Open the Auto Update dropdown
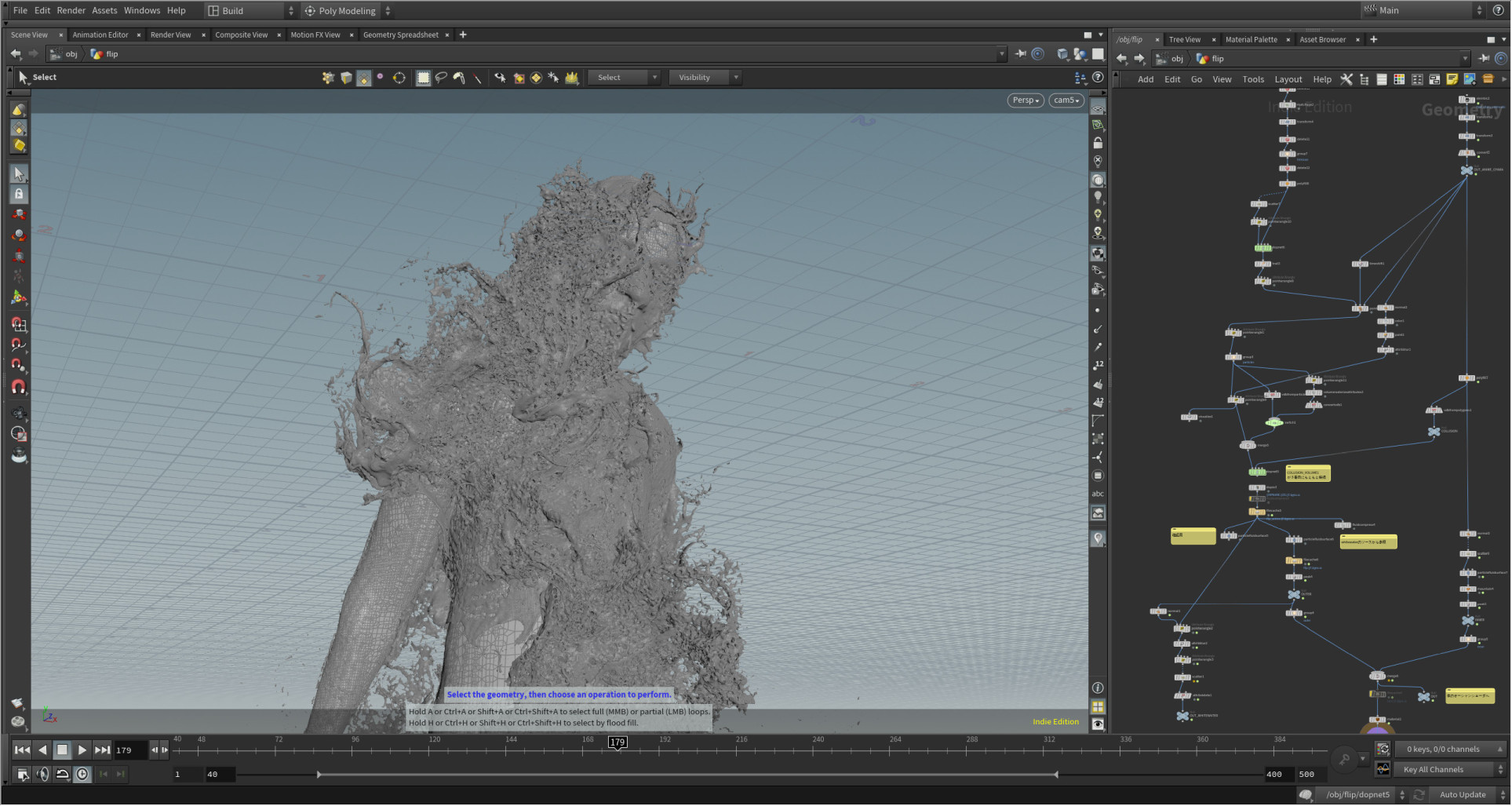Viewport: 1512px width, 806px height. pos(1468,796)
